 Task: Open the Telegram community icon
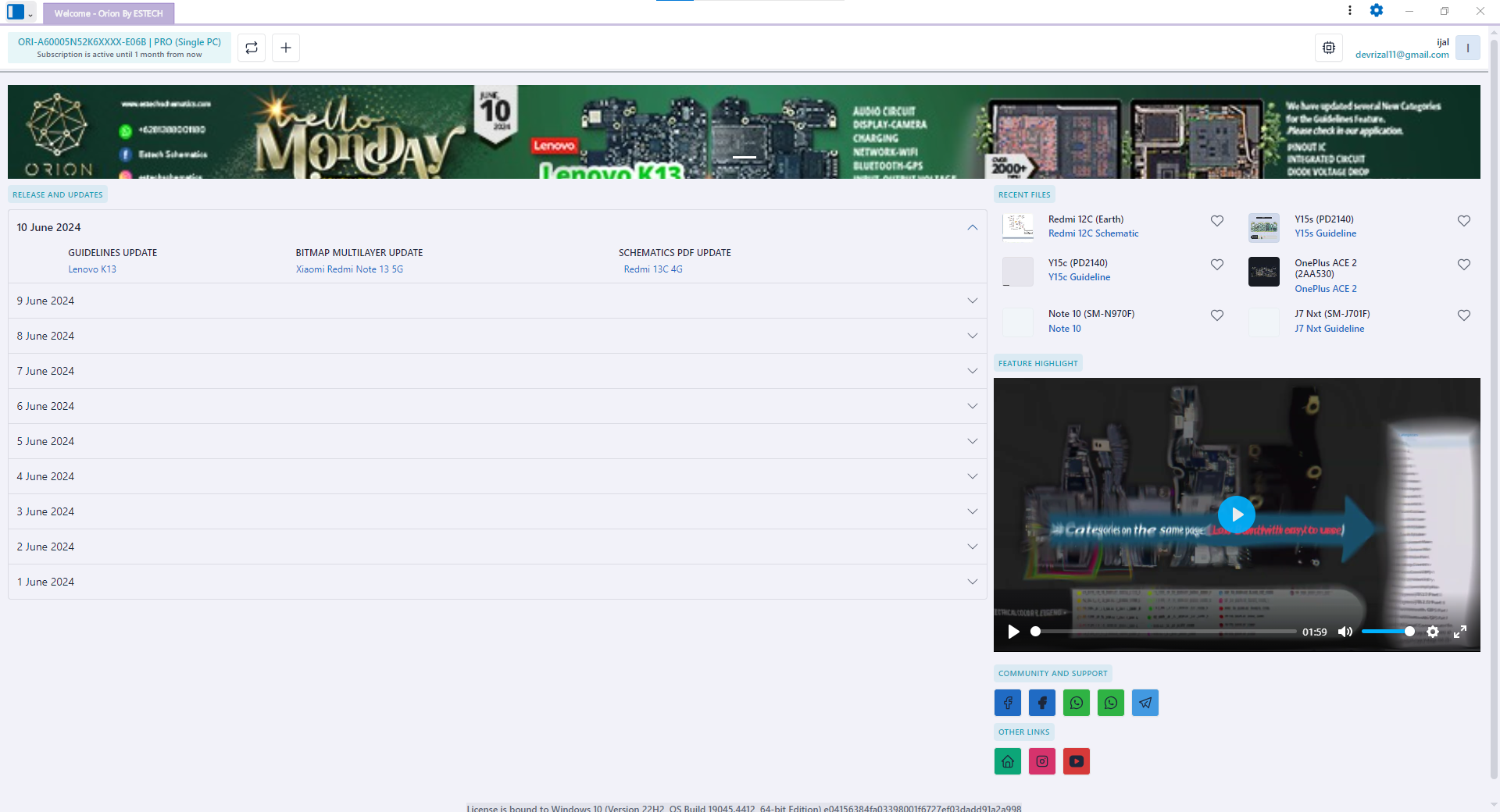(1145, 703)
